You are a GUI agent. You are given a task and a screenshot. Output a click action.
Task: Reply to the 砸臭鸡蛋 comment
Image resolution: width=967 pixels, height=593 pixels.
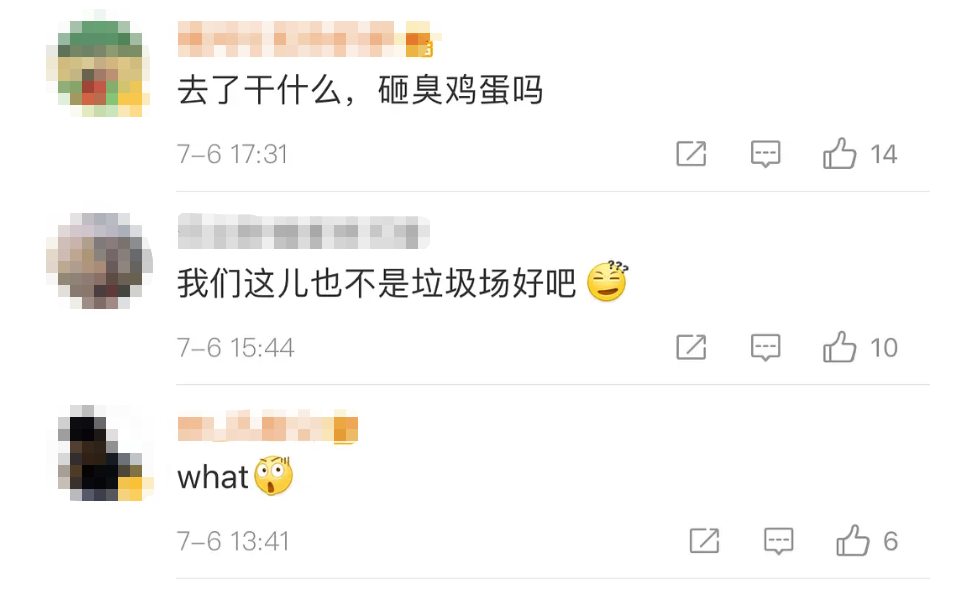765,153
